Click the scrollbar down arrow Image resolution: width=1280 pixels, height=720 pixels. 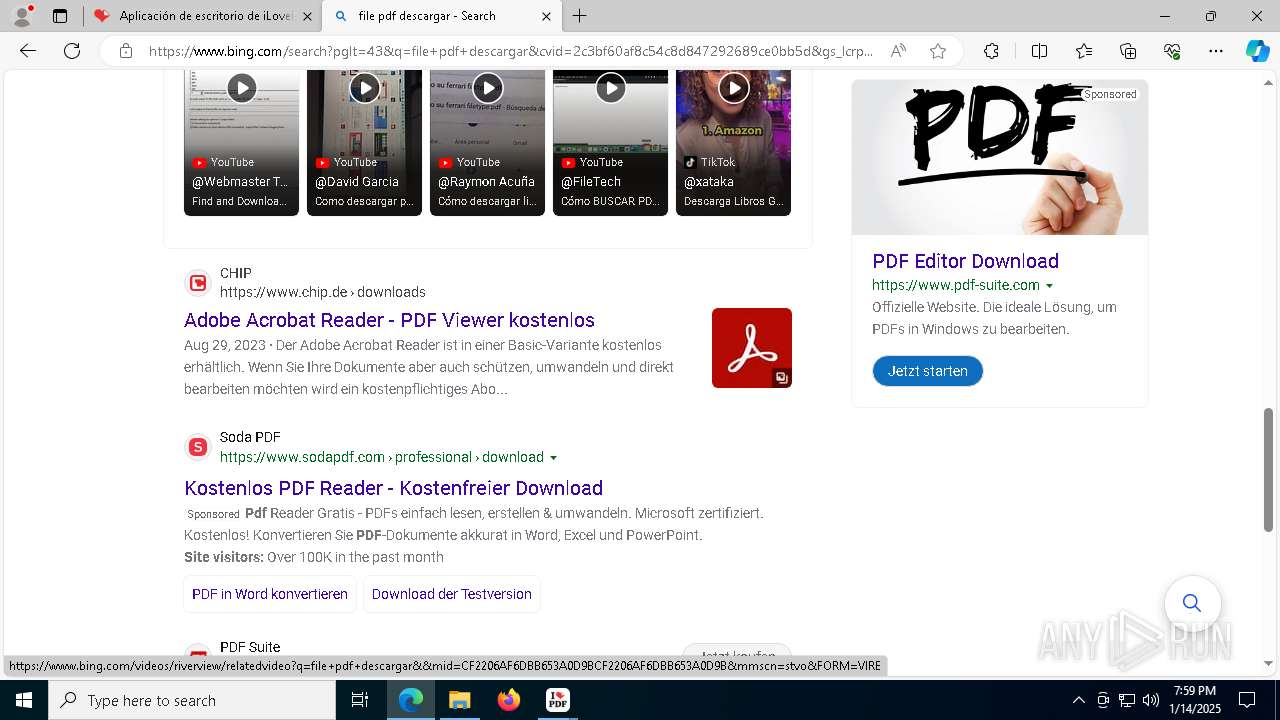[x=1269, y=663]
